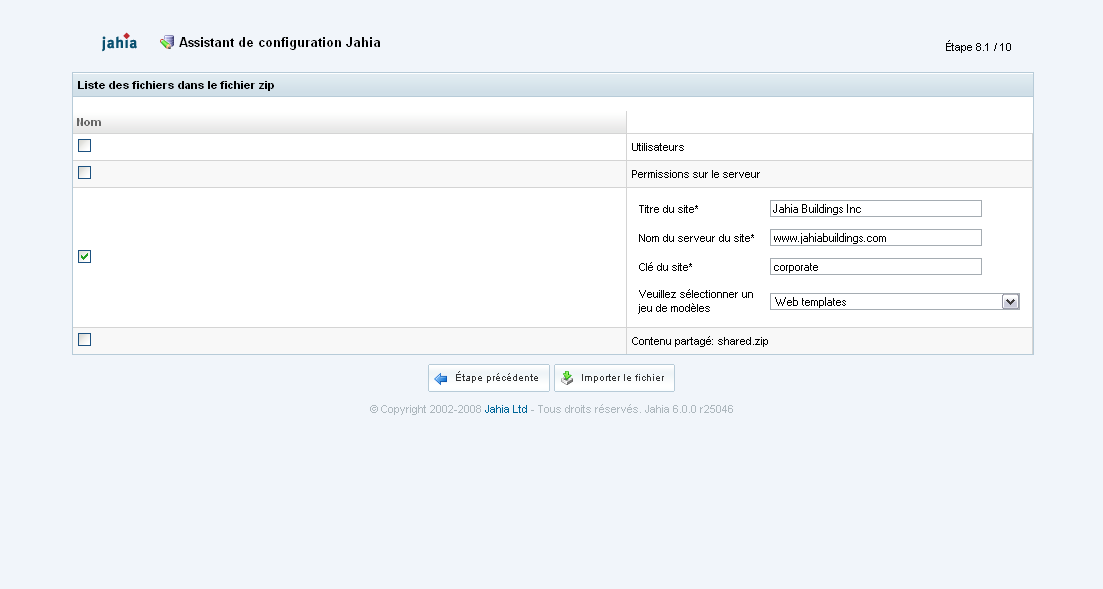This screenshot has height=589, width=1103.
Task: Uncheck the Jahia Buildings site checkbox
Action: (84, 256)
